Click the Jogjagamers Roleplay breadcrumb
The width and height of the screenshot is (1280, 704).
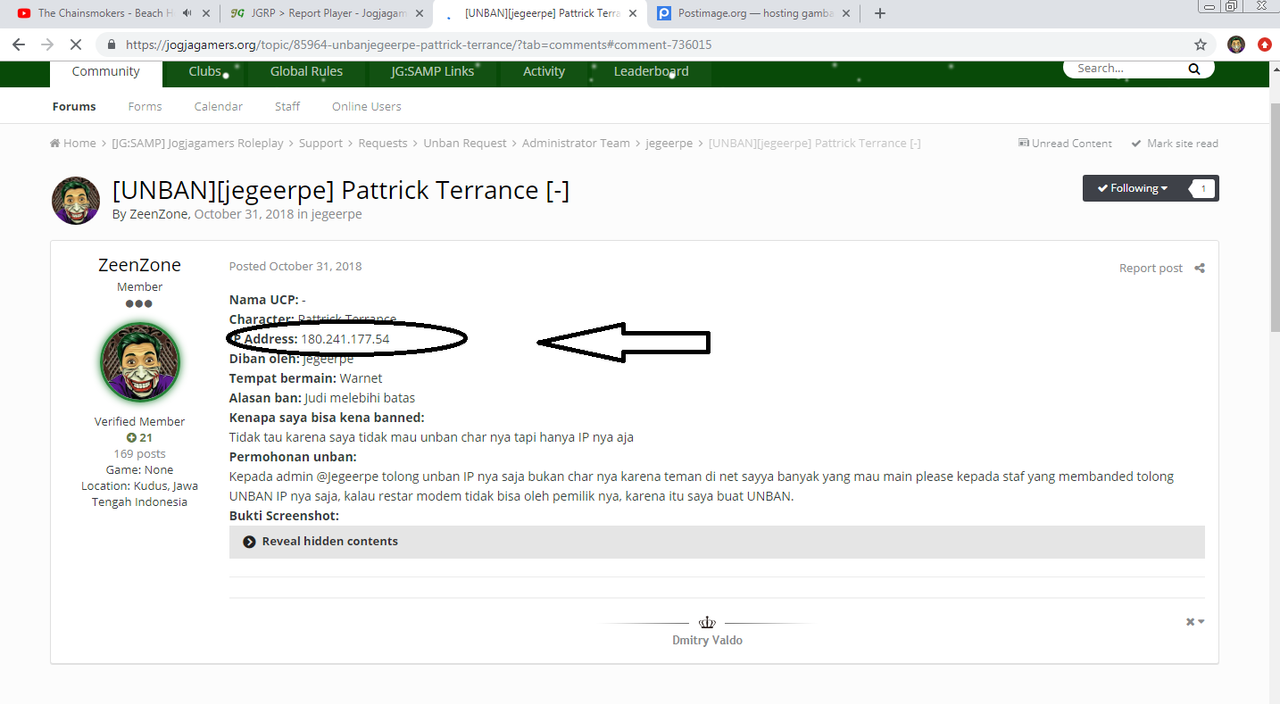[197, 143]
